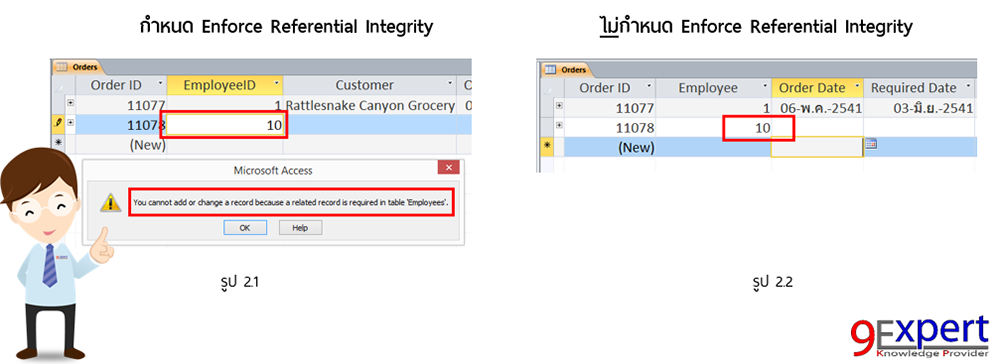Click OK in the Microsoft Access dialog

coord(244,228)
